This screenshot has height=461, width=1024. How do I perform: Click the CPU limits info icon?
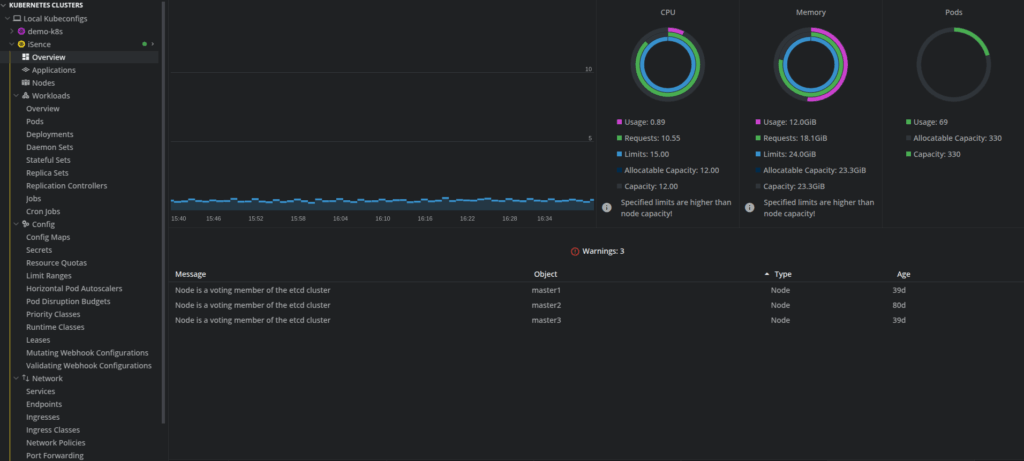coord(606,208)
